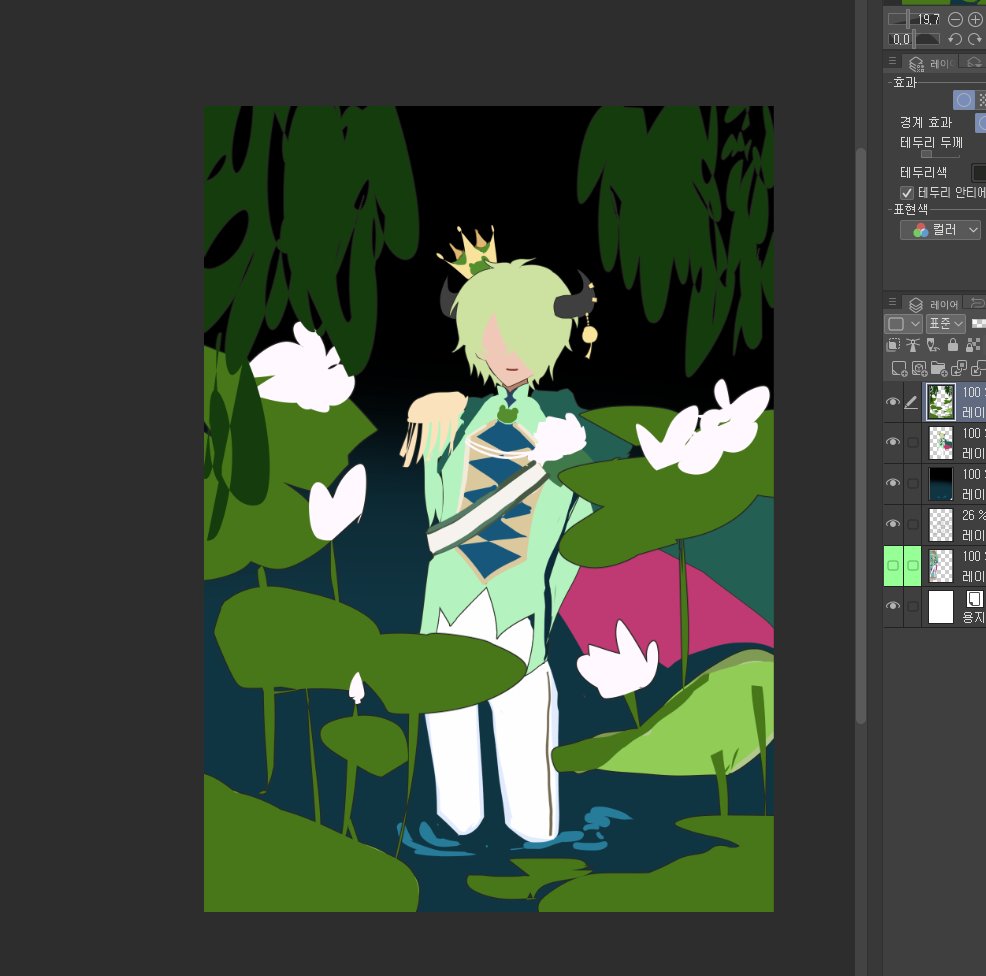
Task: Open the 컬러 expression color dropdown
Action: click(x=940, y=230)
